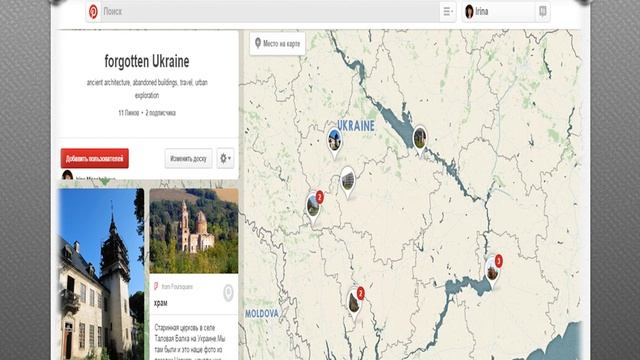The height and width of the screenshot is (360, 640).
Task: Click the board description text about ancient architecture
Action: pos(147,89)
